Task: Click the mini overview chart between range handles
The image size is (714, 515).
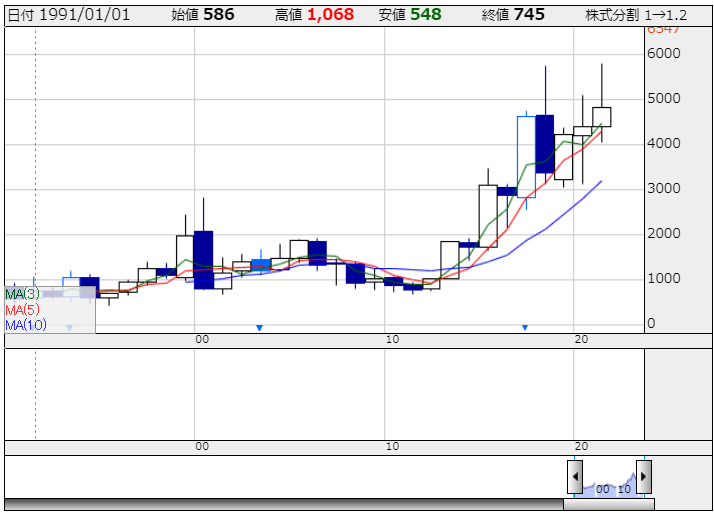Action: coord(609,485)
